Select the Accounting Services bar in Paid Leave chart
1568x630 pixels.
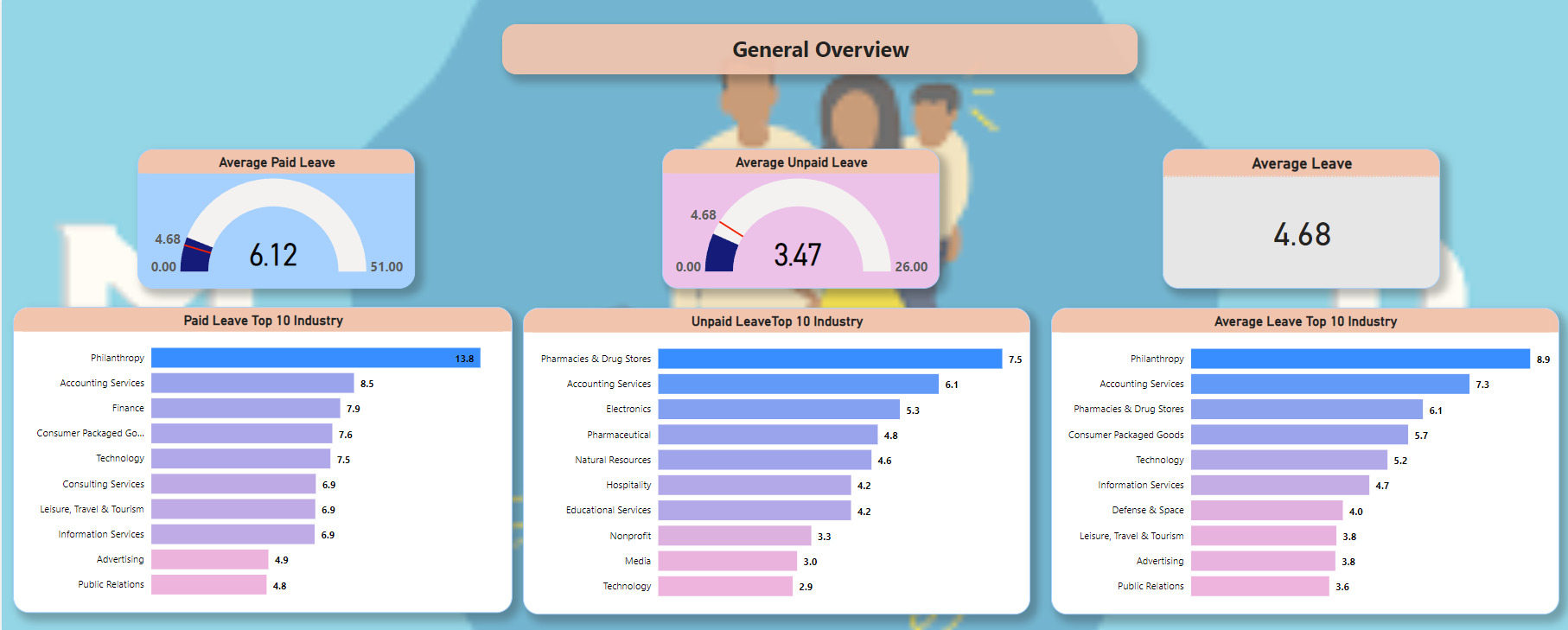coord(252,383)
